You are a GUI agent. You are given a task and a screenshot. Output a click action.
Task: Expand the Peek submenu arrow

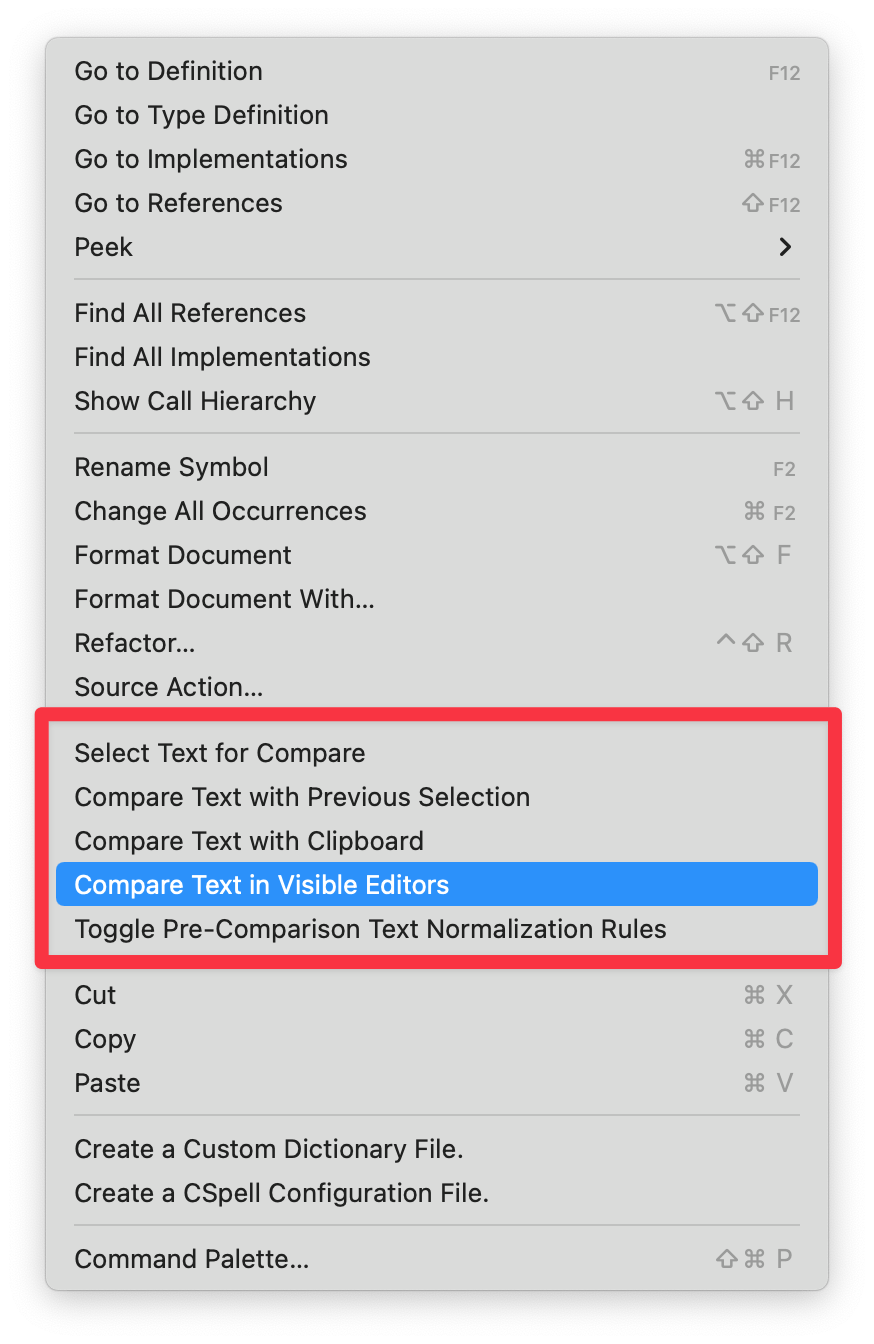click(x=785, y=247)
